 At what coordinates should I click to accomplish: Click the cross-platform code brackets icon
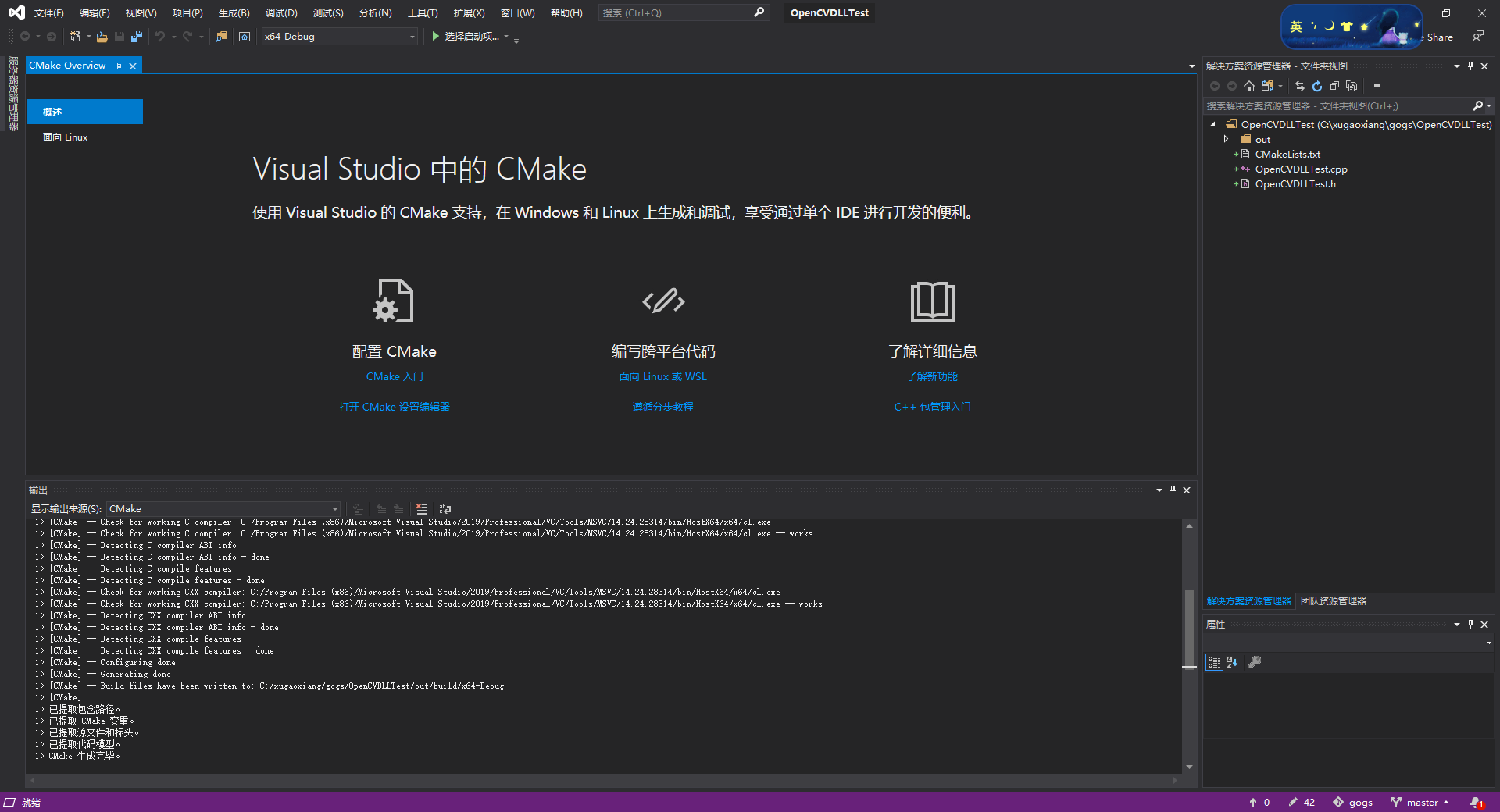[x=663, y=301]
